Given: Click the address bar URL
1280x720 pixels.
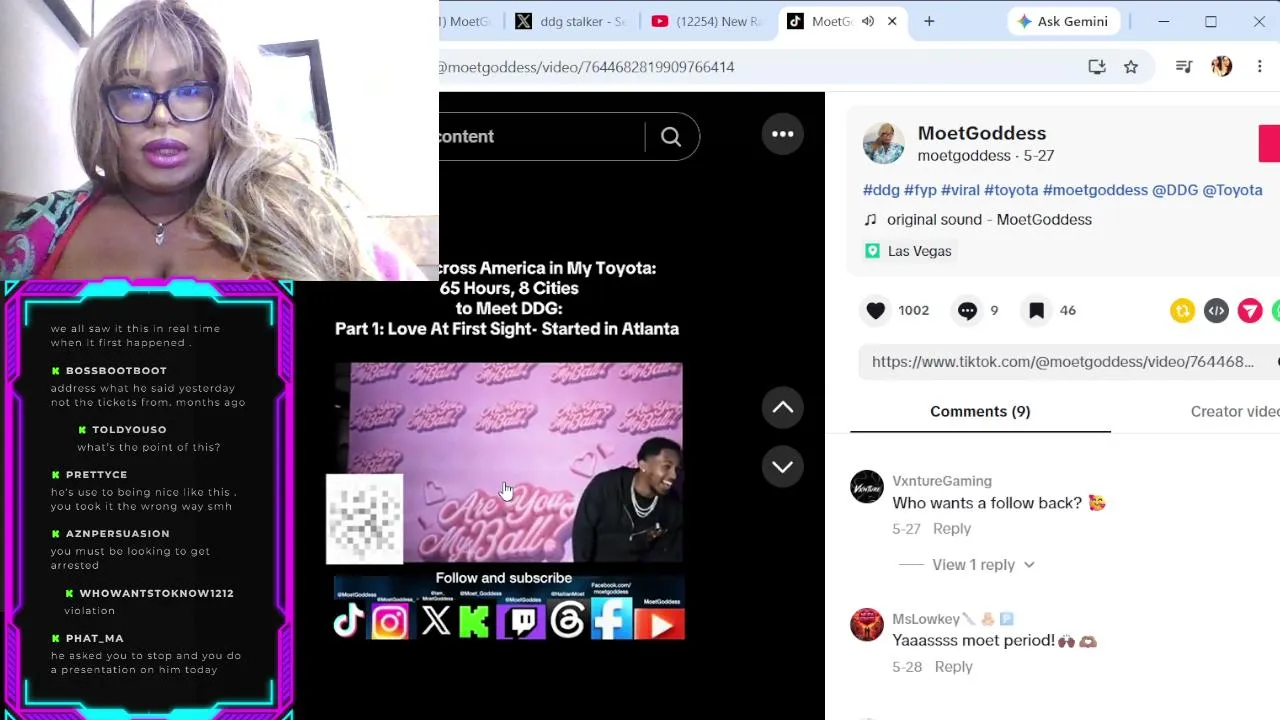Looking at the screenshot, I should (586, 67).
